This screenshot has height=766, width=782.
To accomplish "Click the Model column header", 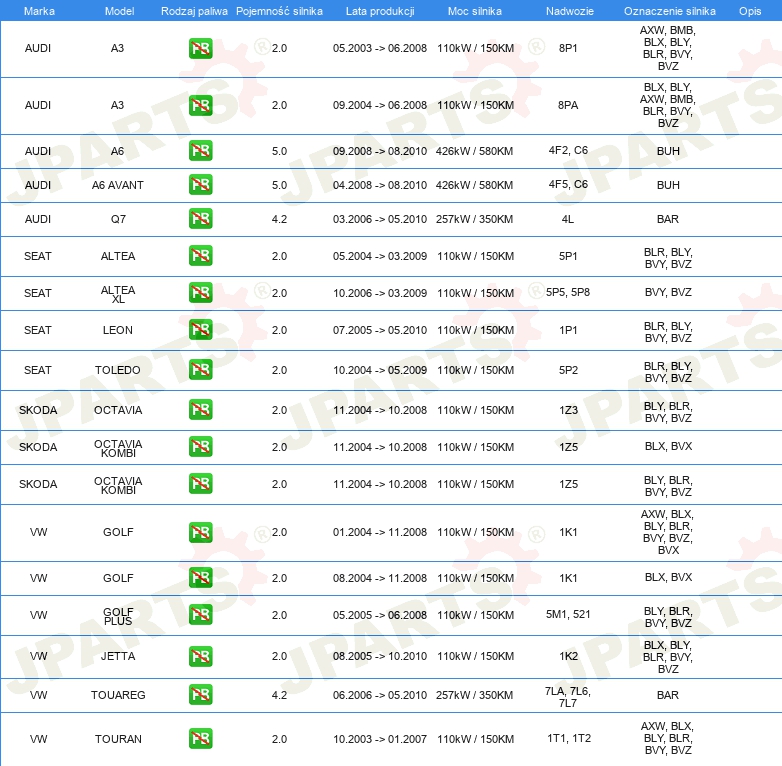I will click(118, 10).
